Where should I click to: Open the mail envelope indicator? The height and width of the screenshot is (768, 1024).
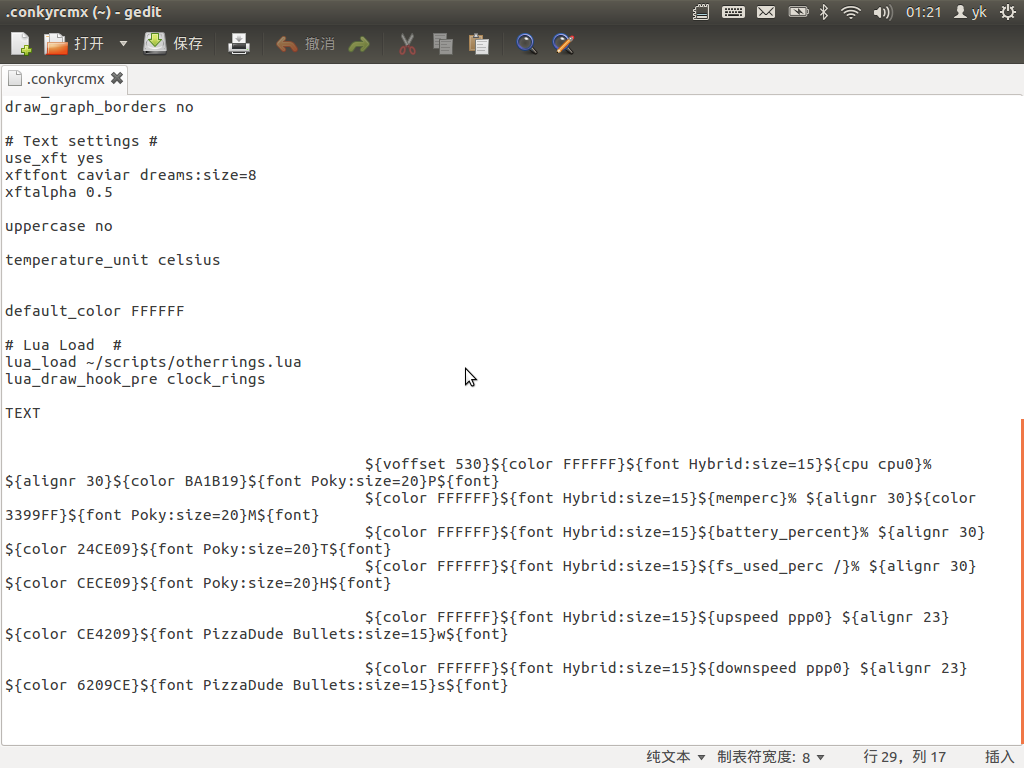(765, 12)
